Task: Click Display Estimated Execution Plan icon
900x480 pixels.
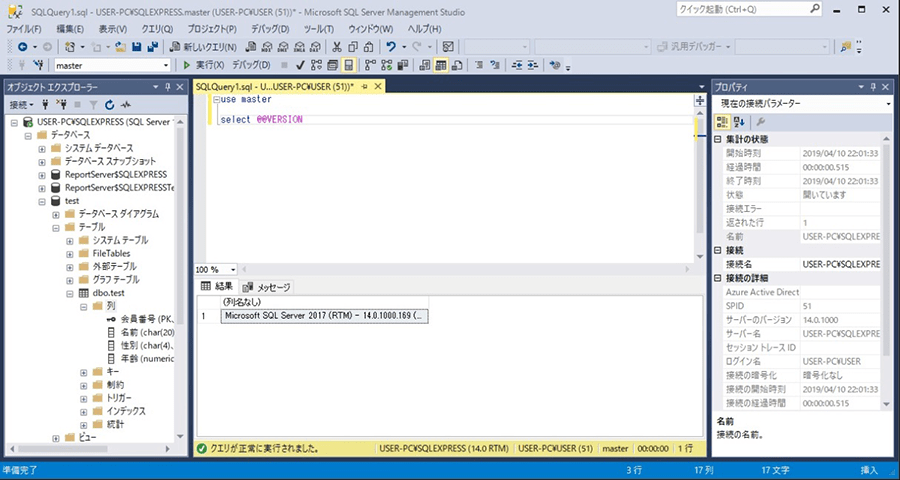Action: pos(316,65)
